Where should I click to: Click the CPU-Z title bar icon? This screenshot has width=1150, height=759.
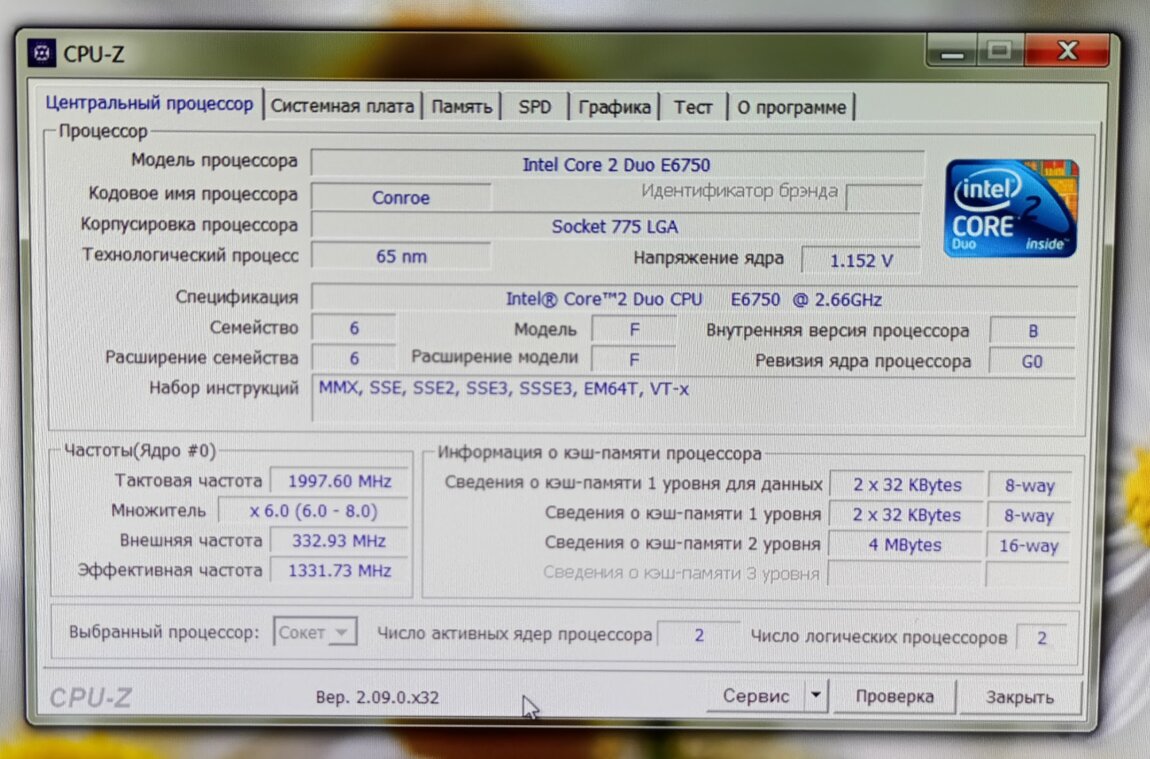tap(42, 53)
